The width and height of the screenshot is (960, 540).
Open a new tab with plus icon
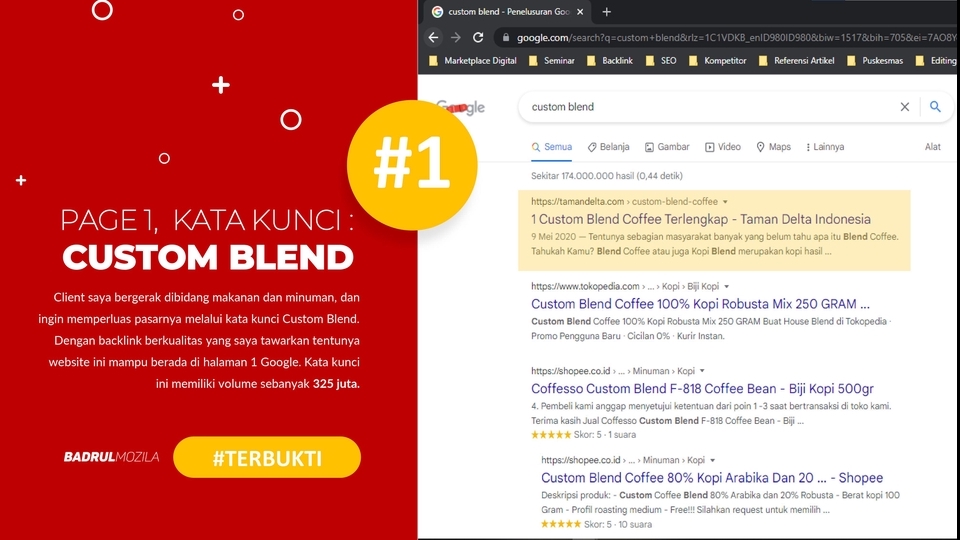click(607, 12)
